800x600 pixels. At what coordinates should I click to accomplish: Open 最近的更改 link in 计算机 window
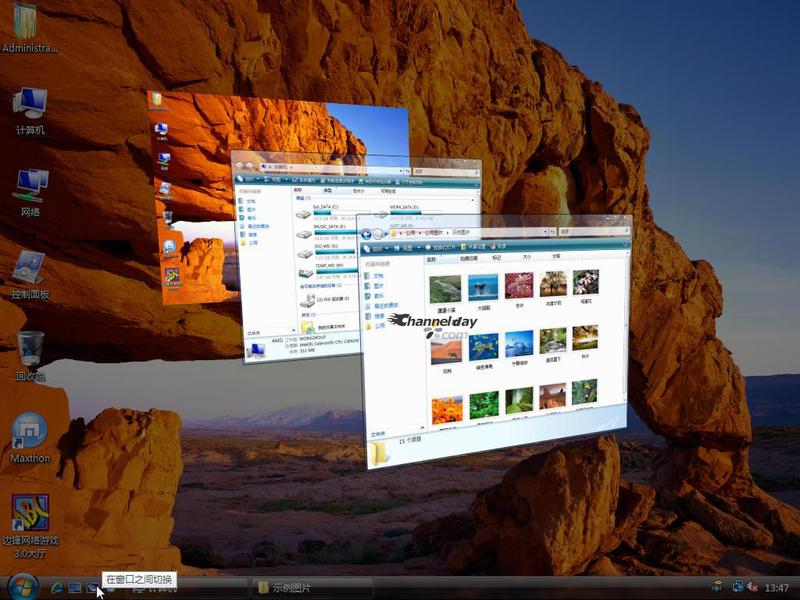255,226
